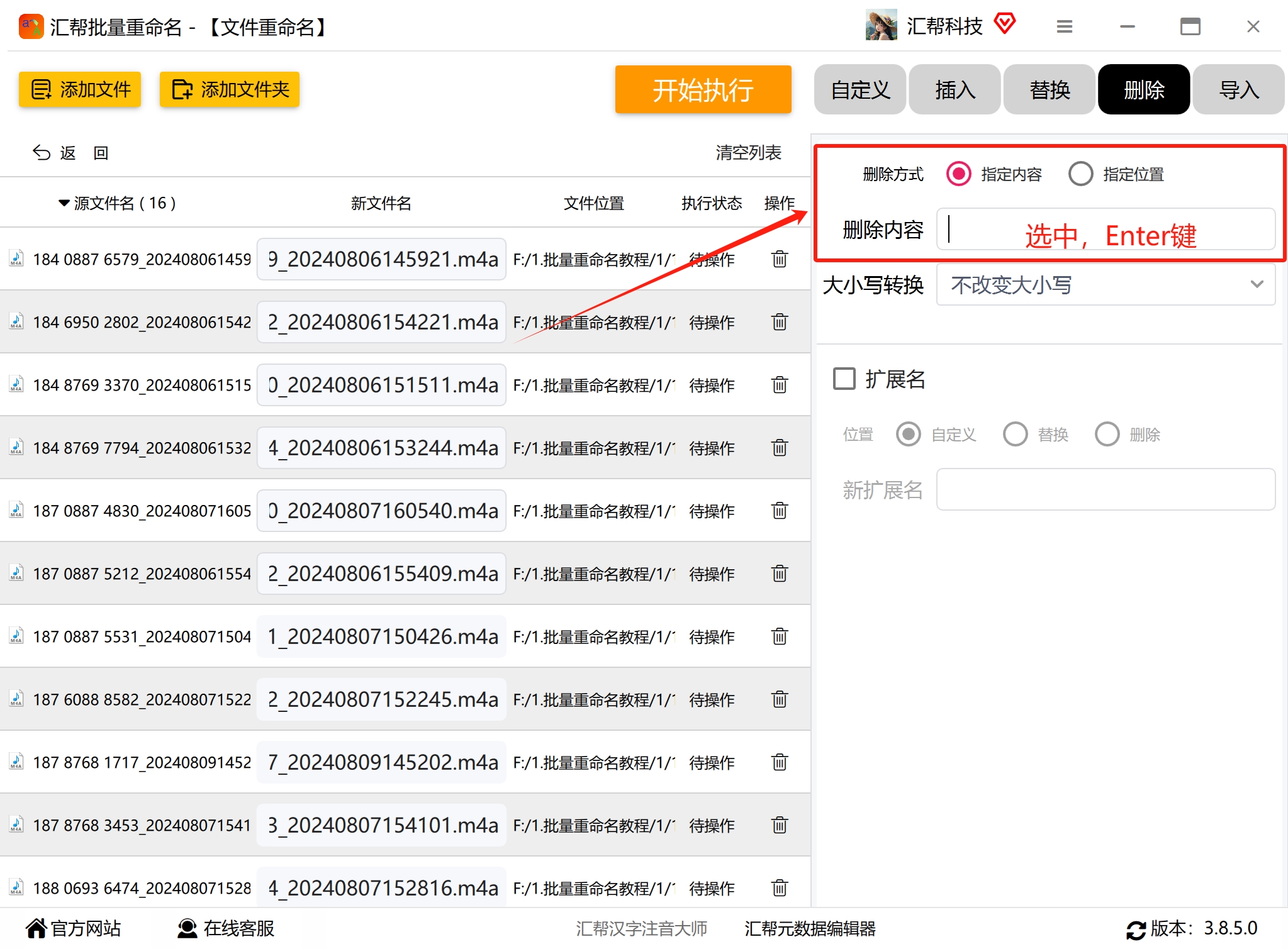Click the 汇帮科技 user avatar
The height and width of the screenshot is (949, 1288).
pyautogui.click(x=881, y=25)
